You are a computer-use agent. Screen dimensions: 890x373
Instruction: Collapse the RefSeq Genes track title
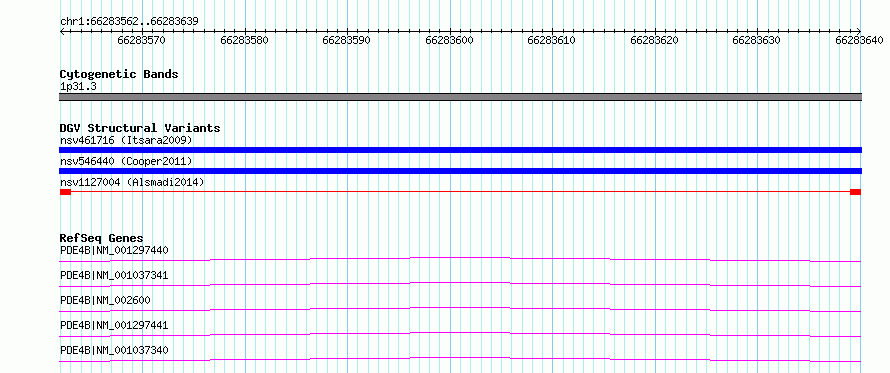click(x=102, y=238)
